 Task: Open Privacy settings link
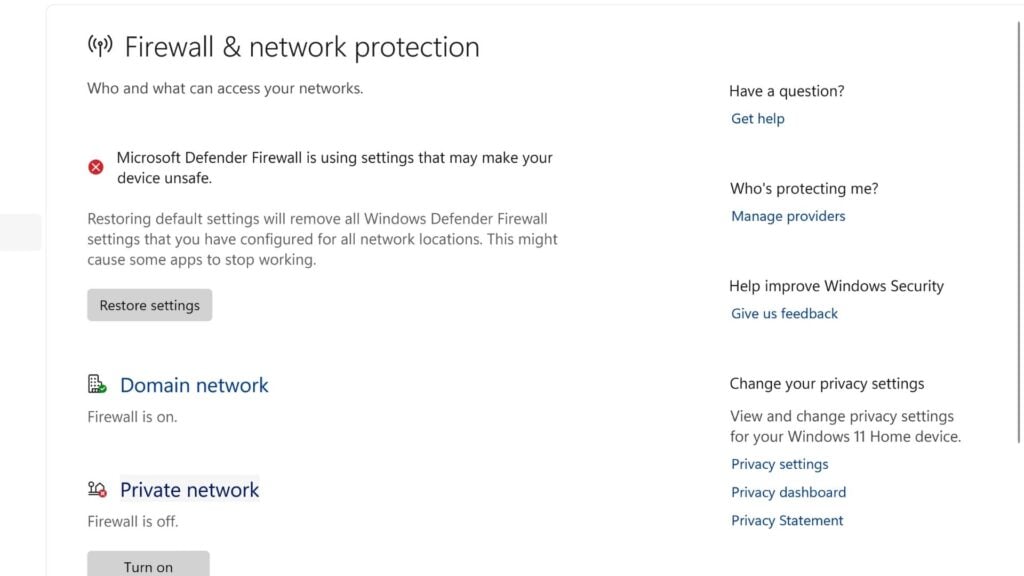779,464
